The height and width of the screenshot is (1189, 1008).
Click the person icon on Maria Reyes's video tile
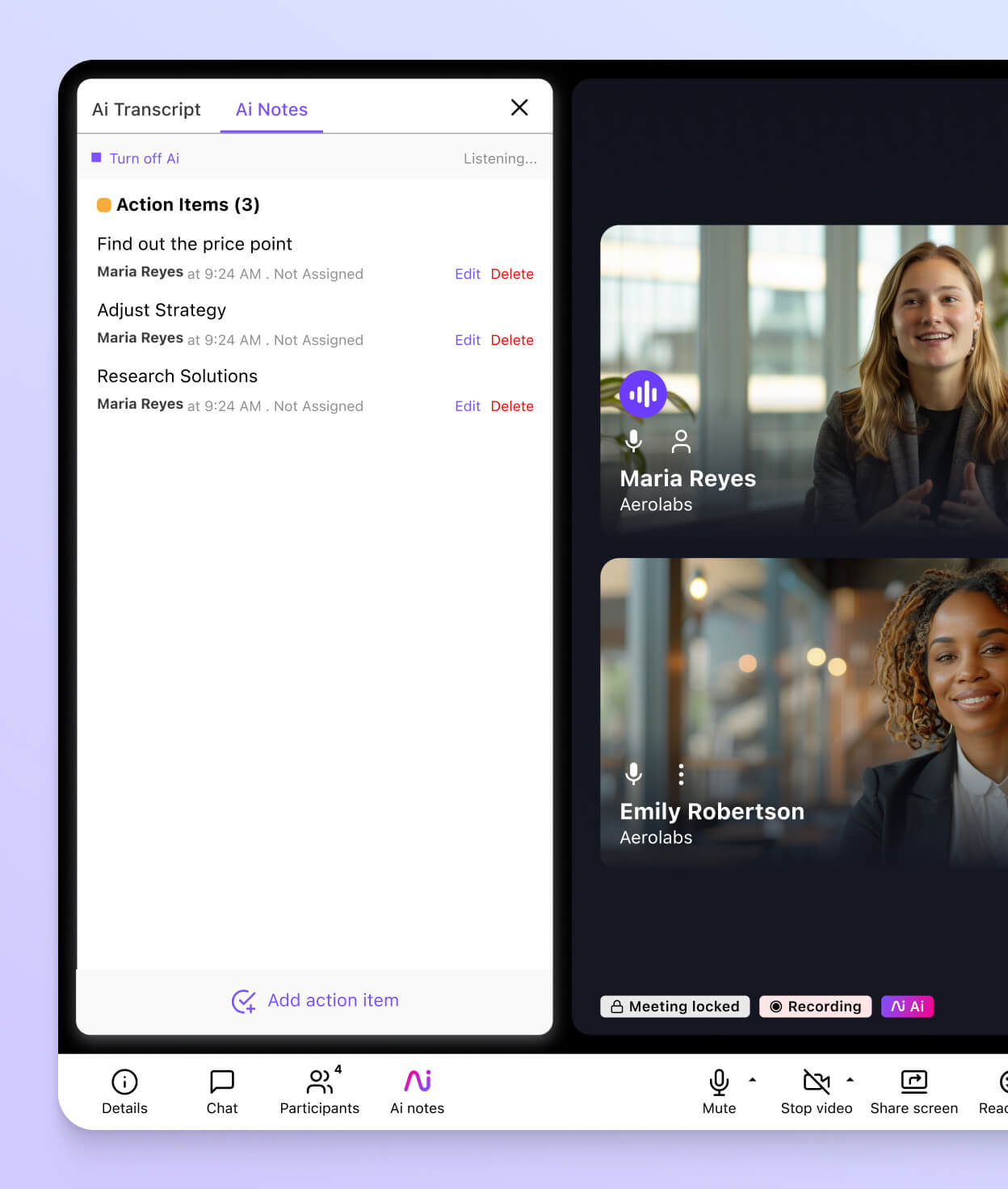(x=681, y=442)
